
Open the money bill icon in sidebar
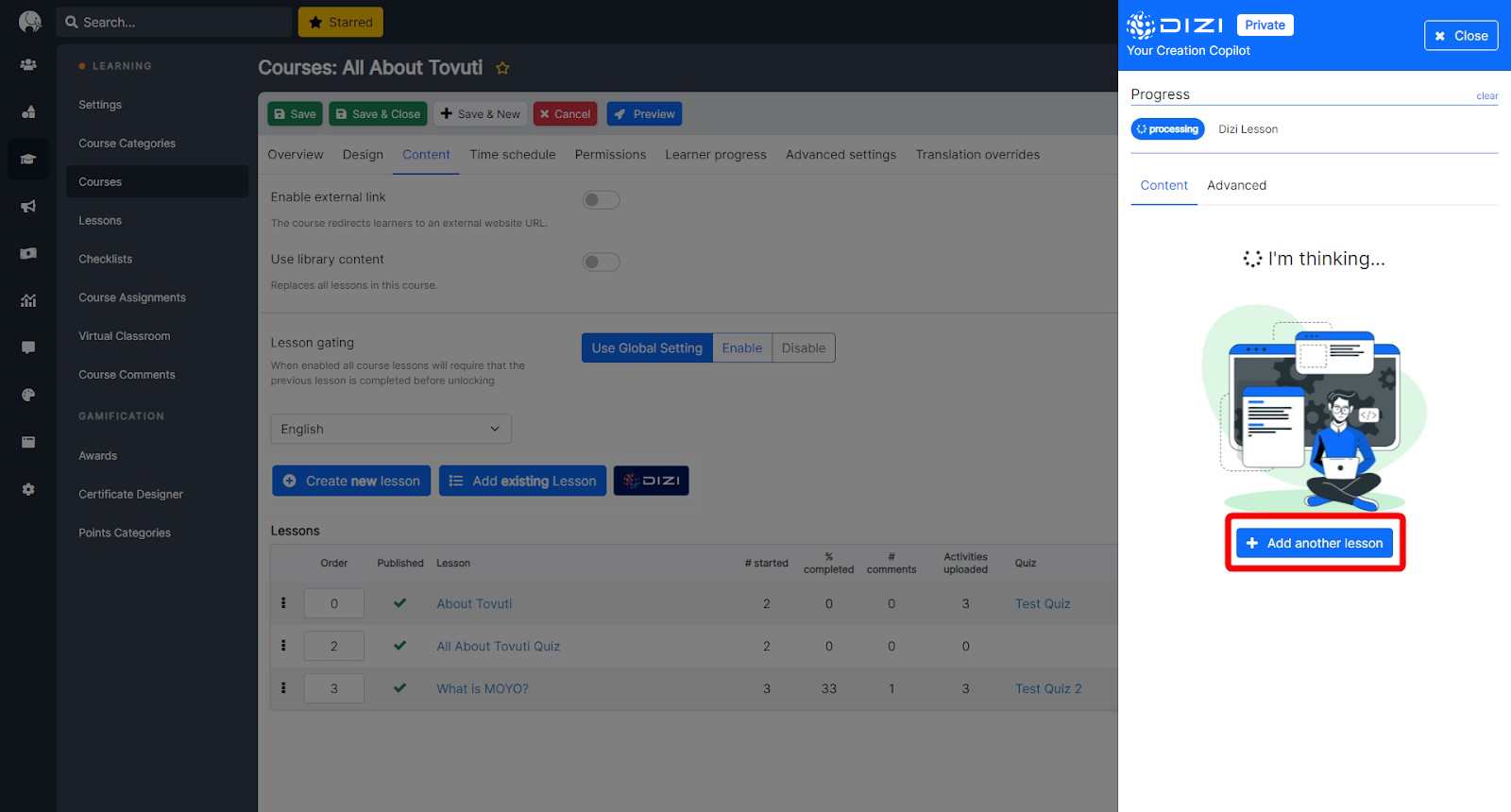point(28,253)
